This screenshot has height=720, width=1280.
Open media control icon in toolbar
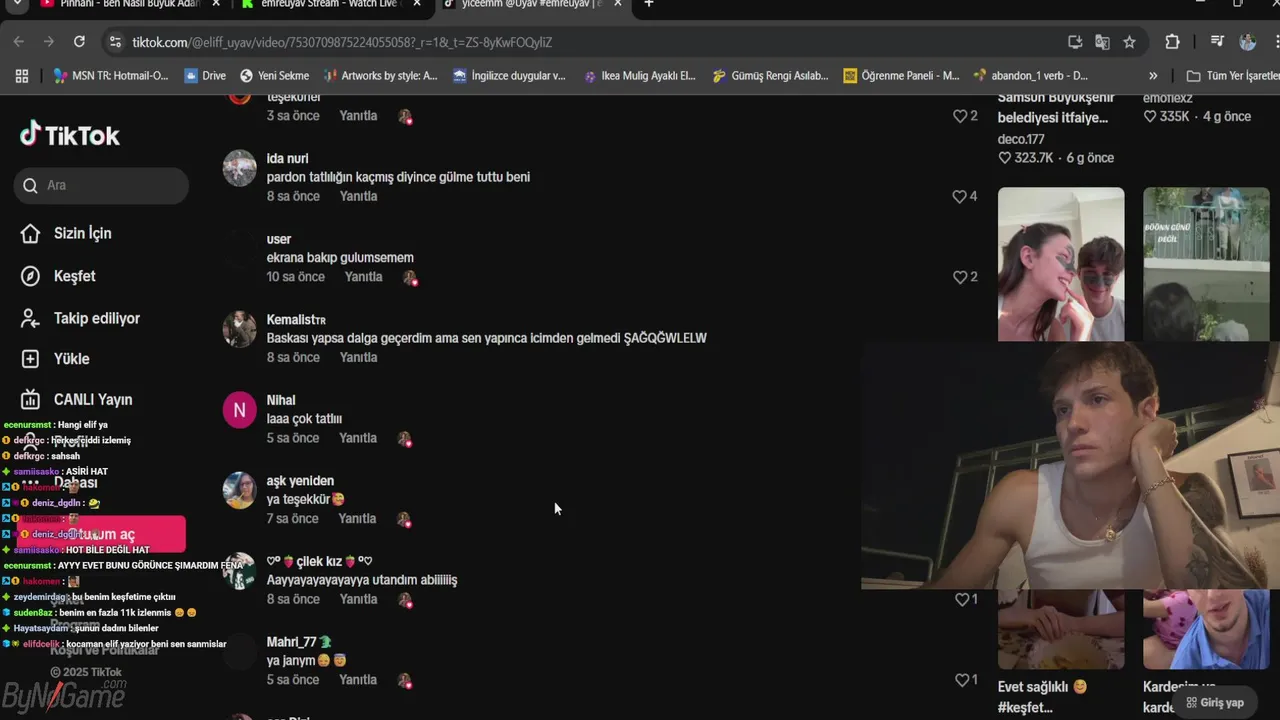coord(1217,42)
